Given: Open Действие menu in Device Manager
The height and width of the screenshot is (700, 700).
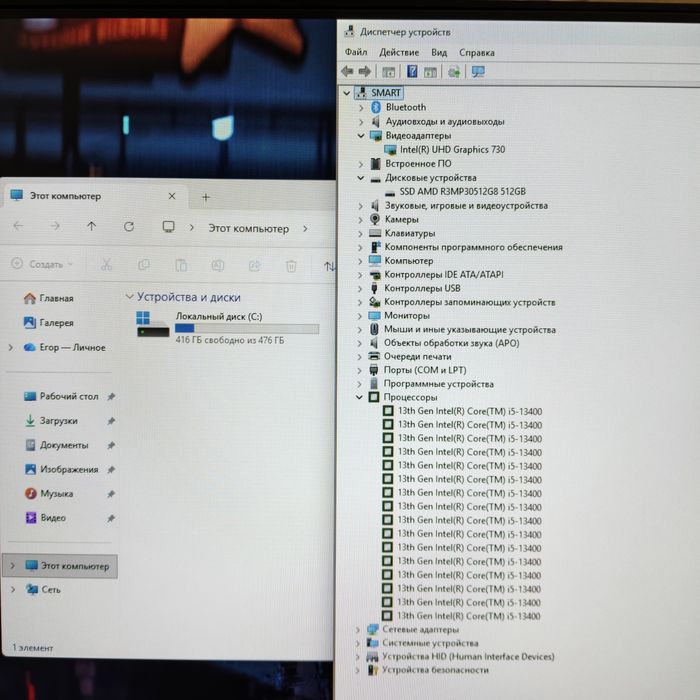Looking at the screenshot, I should pos(399,52).
